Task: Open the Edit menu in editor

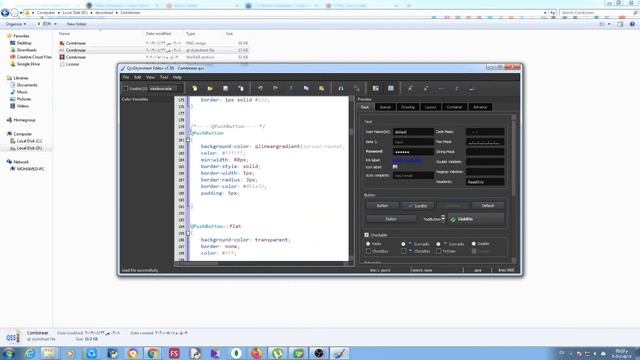Action: 138,77
